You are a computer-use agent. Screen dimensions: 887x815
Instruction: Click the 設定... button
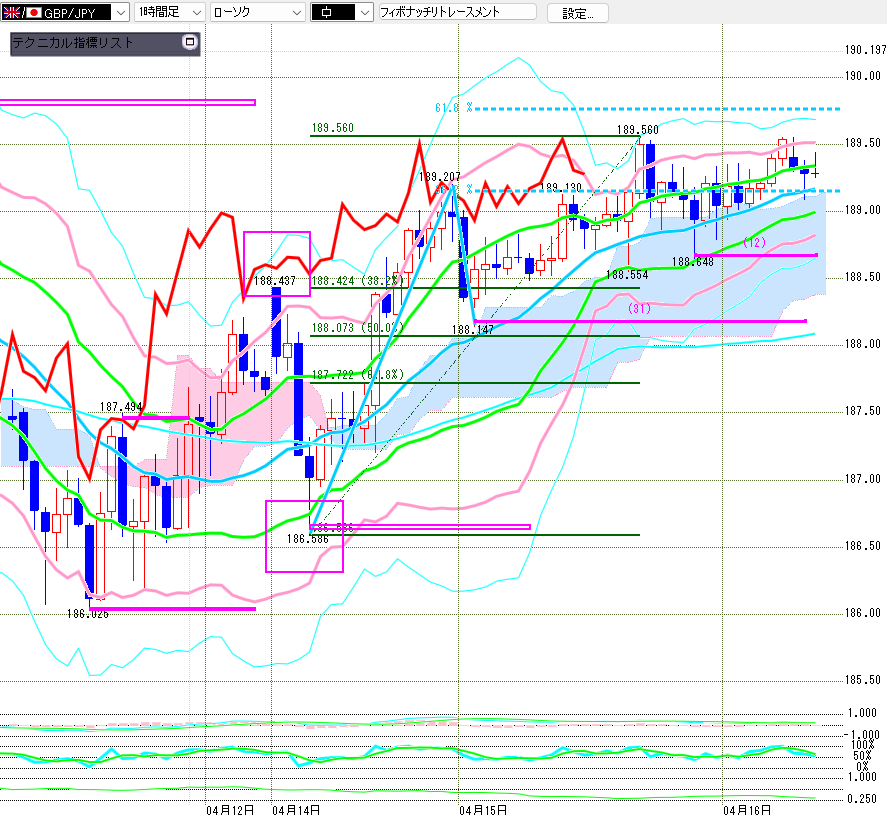[x=578, y=13]
